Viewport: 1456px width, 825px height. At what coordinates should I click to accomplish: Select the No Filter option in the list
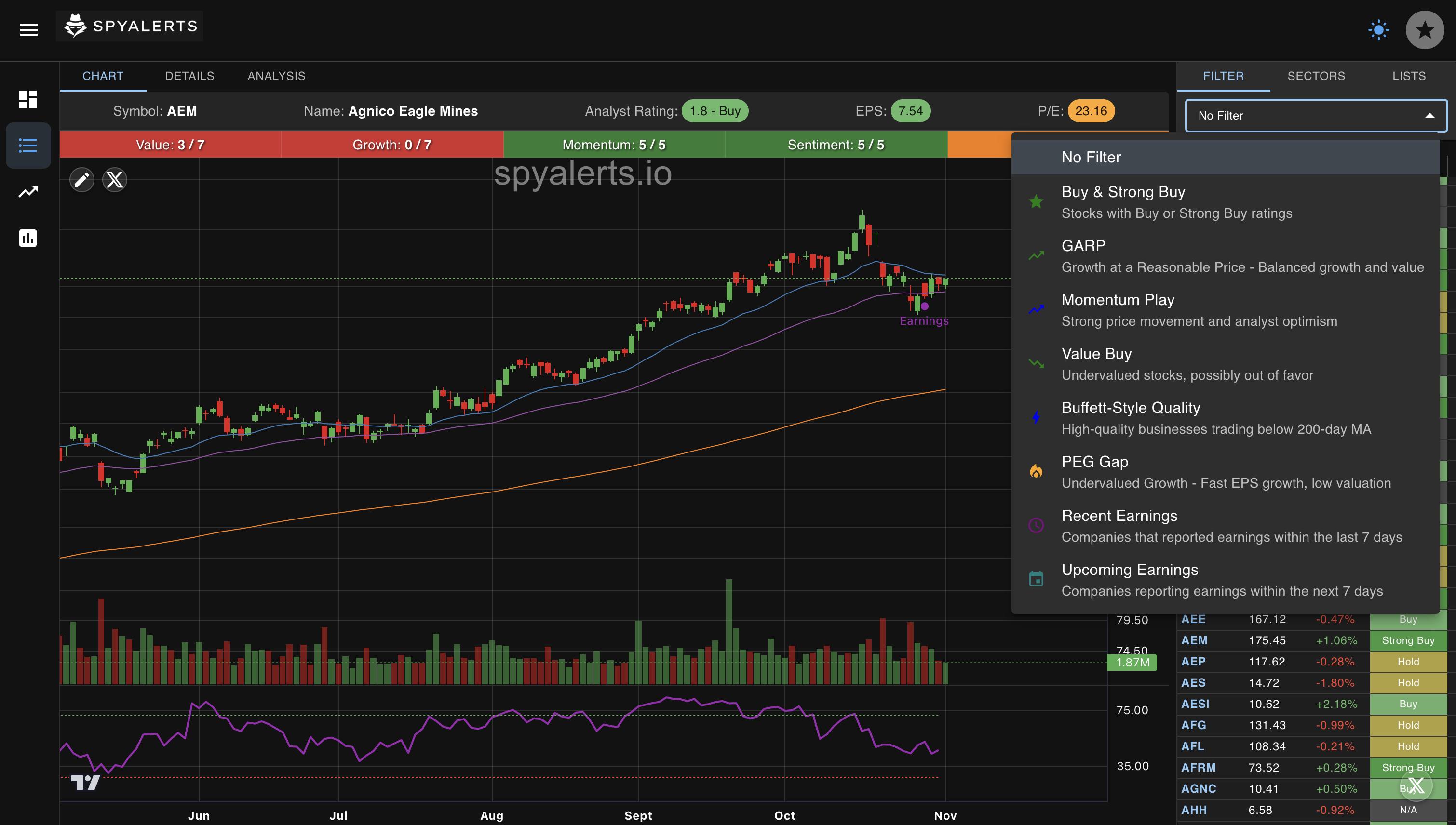pos(1091,157)
